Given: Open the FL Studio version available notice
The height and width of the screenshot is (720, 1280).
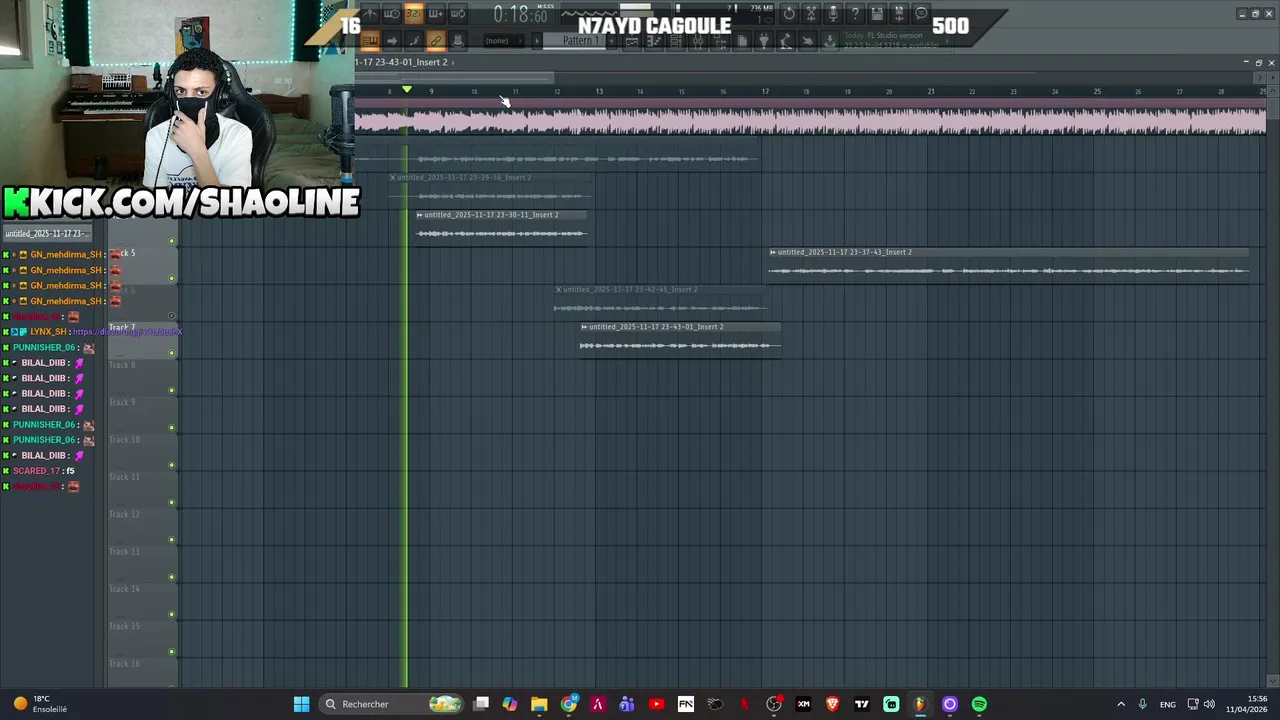Looking at the screenshot, I should point(892,40).
